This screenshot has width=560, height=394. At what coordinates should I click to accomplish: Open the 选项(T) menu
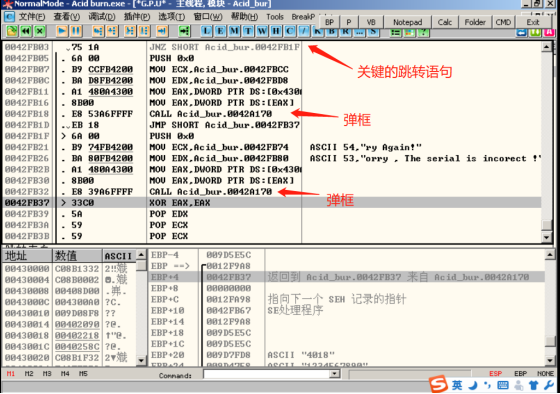click(172, 17)
